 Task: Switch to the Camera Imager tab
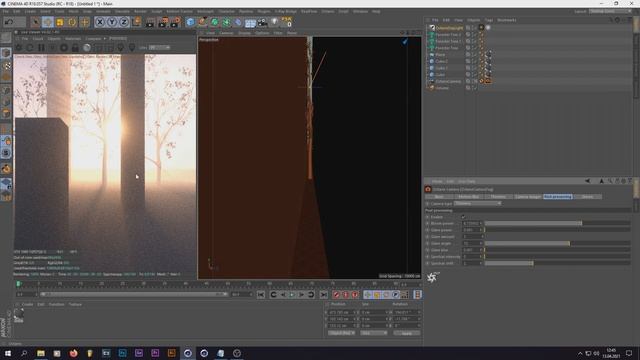pyautogui.click(x=527, y=197)
